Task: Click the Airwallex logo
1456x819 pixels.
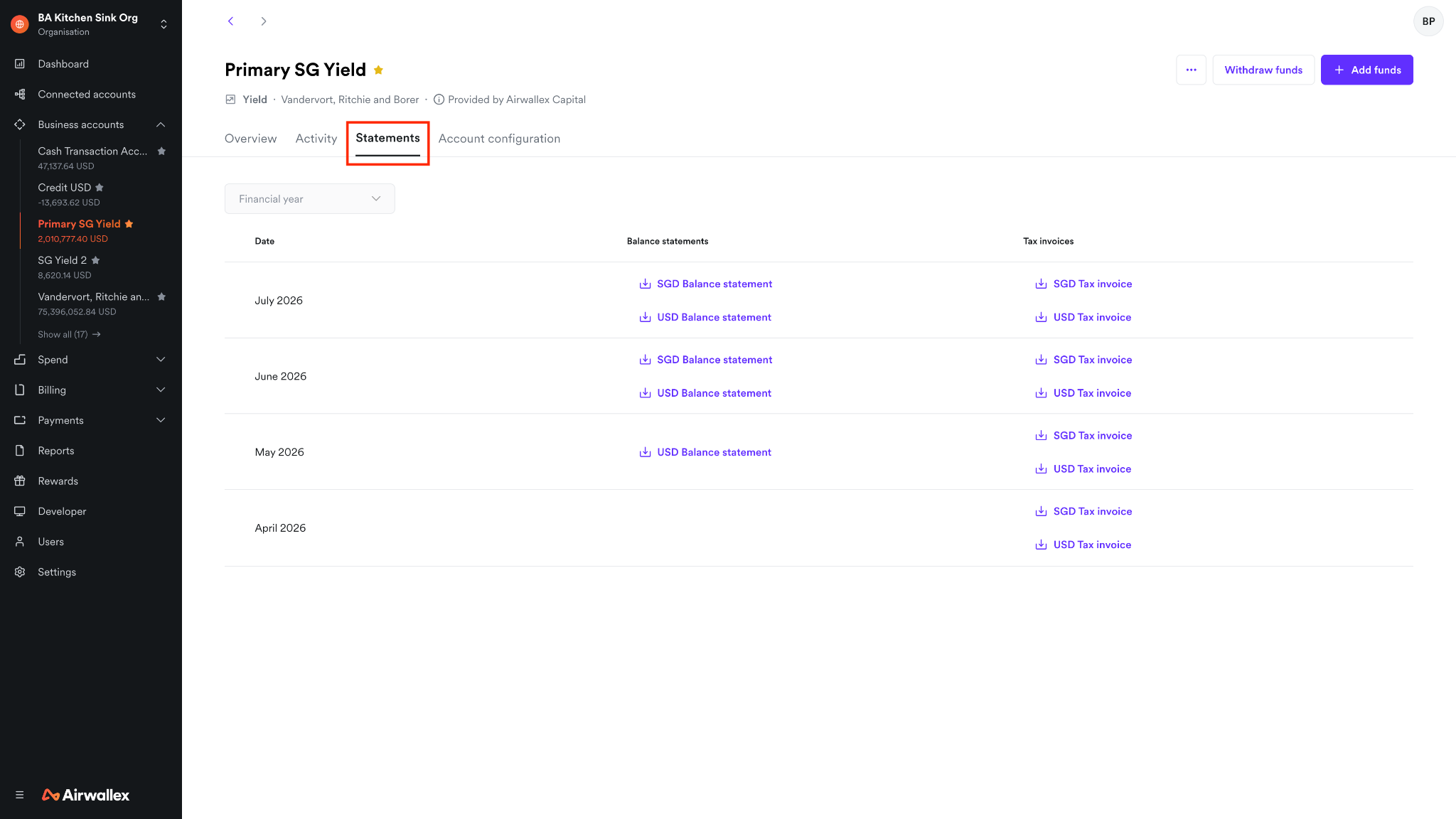Action: tap(86, 795)
